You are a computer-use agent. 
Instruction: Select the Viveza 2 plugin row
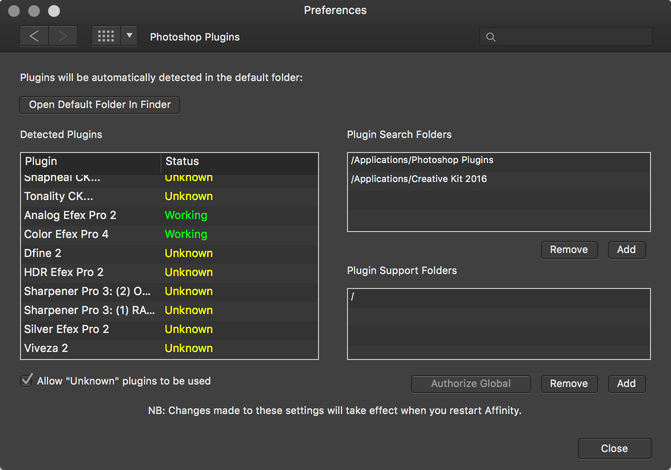[x=169, y=348]
